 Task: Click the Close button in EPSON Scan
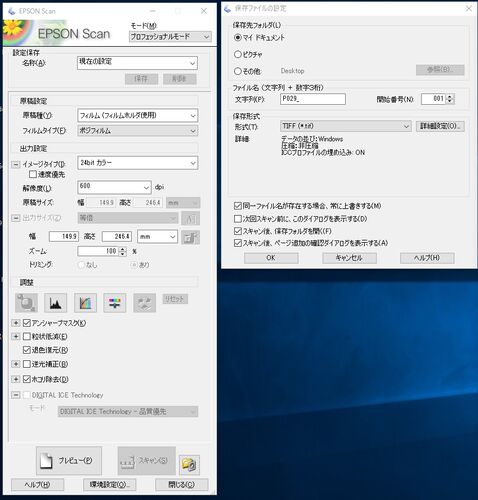click(x=182, y=485)
